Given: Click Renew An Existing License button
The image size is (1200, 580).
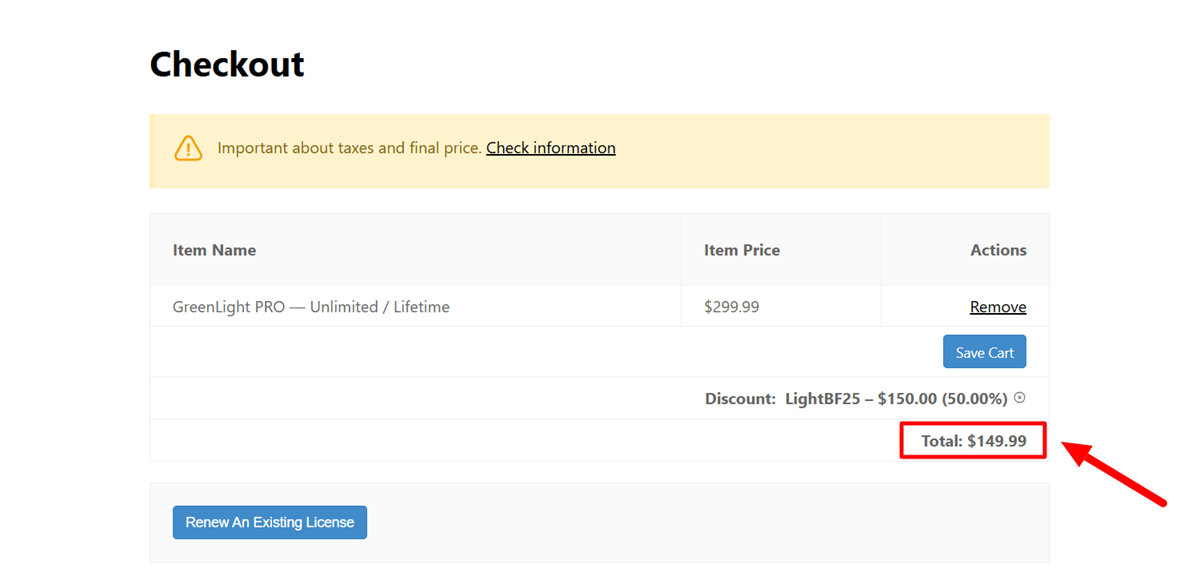Looking at the screenshot, I should [x=269, y=522].
